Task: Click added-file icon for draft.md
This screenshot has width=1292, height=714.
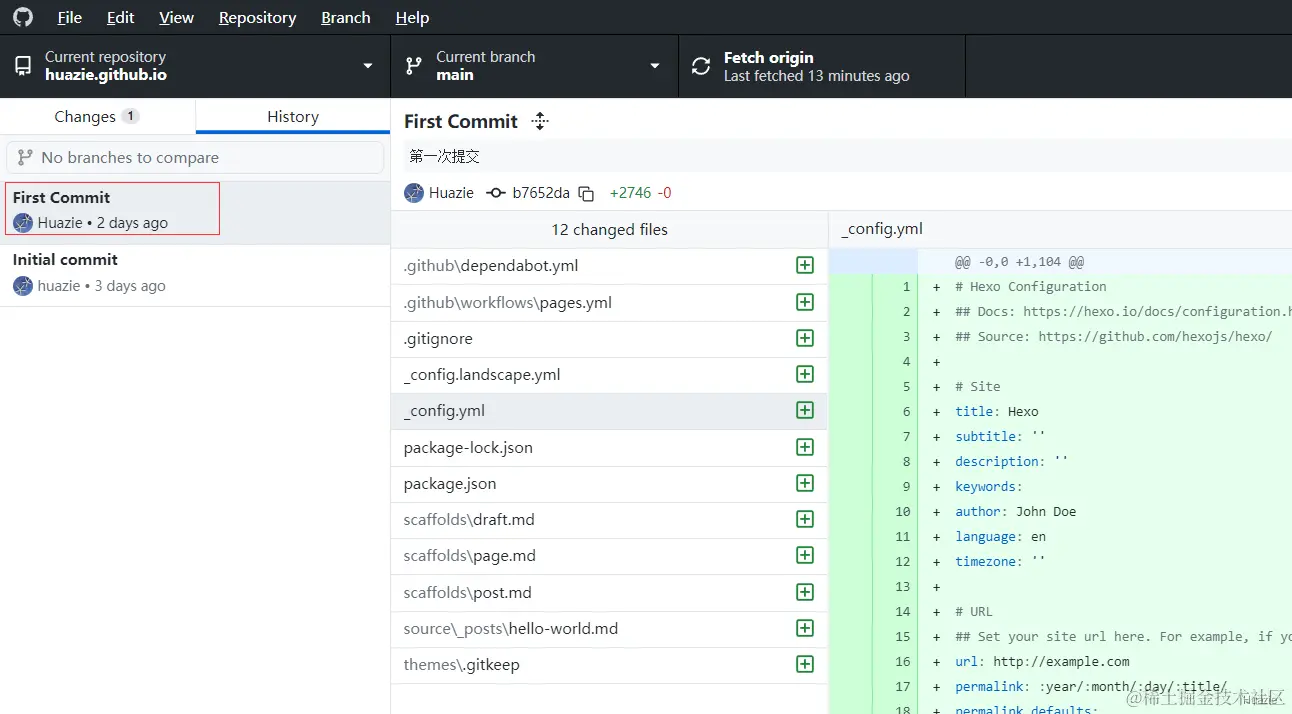Action: [x=805, y=519]
